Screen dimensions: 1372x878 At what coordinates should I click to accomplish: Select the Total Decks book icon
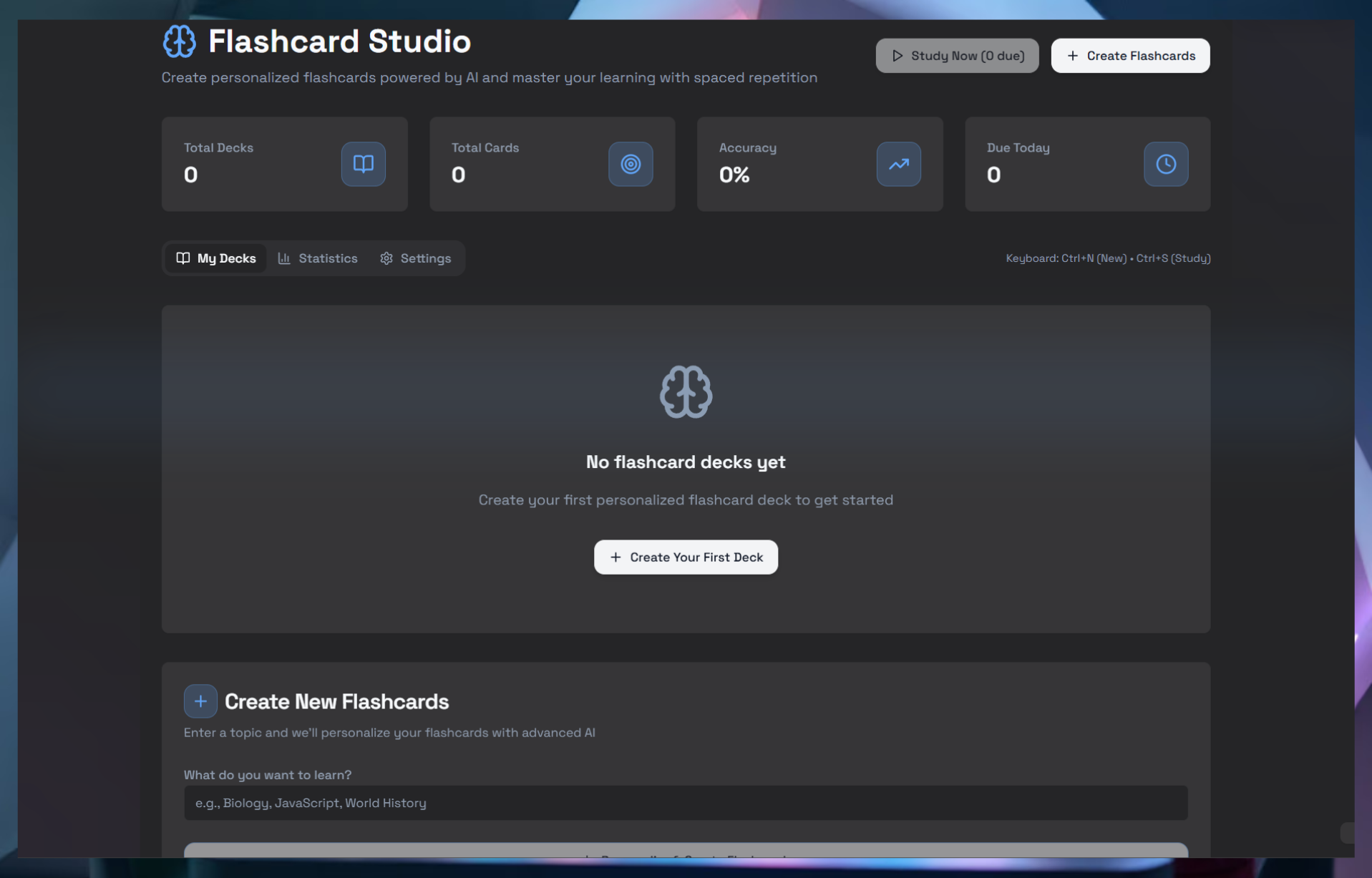tap(363, 164)
